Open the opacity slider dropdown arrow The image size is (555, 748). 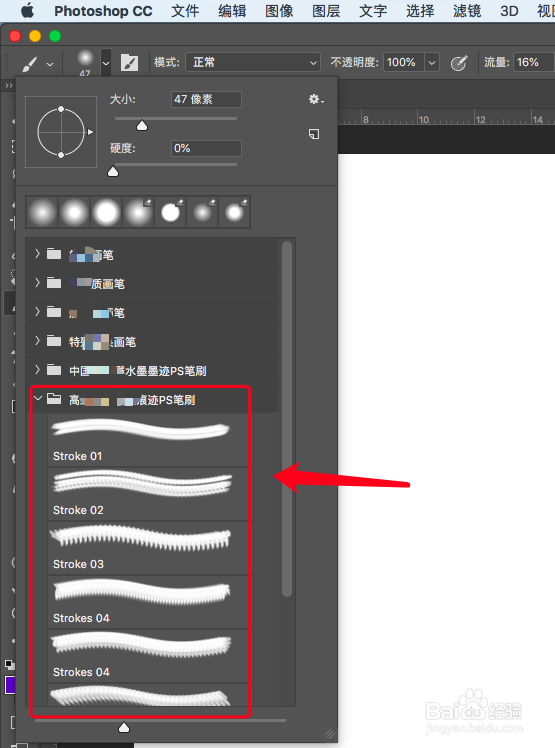(x=432, y=62)
